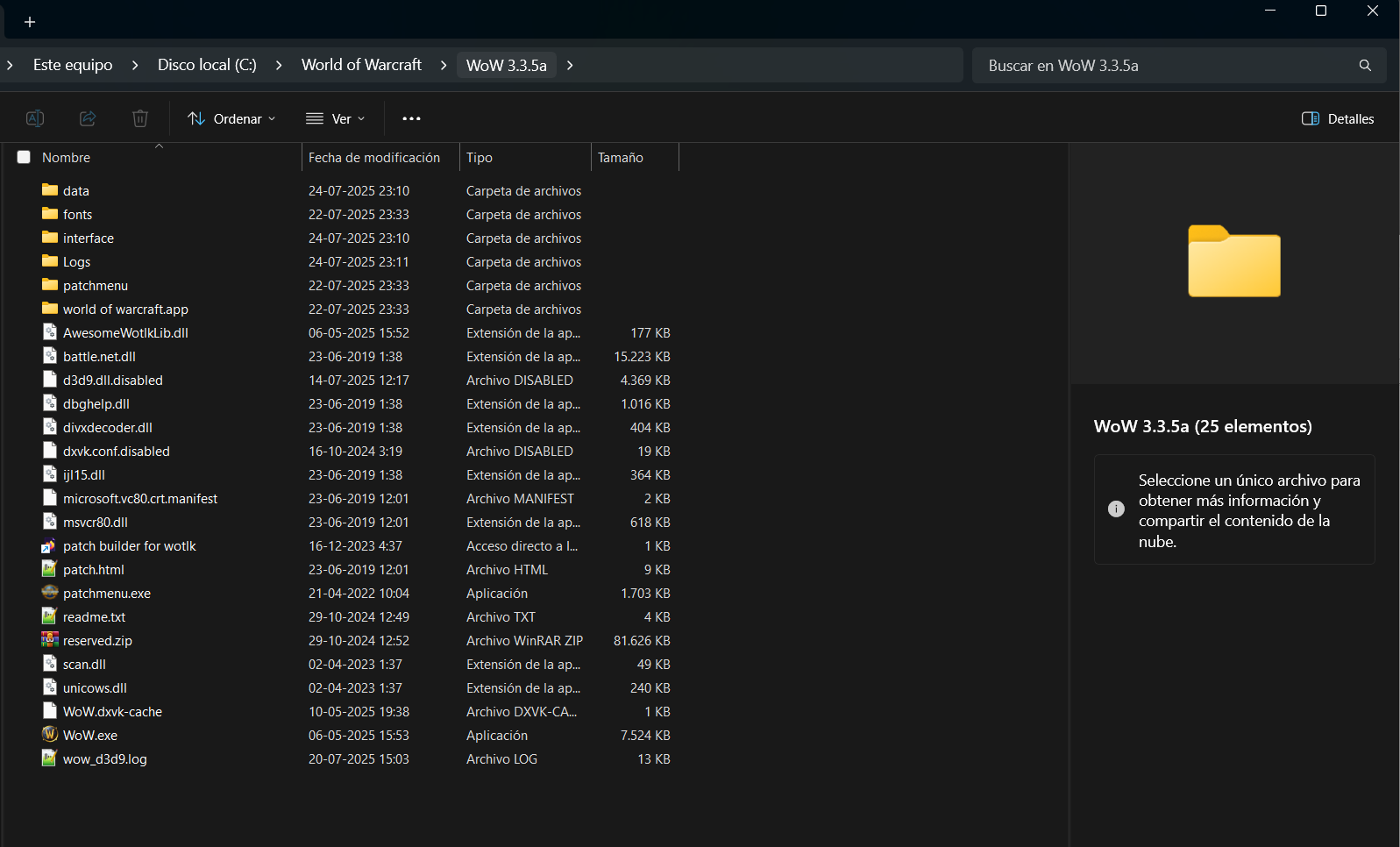Select the ijl15.dll file name
The width and height of the screenshot is (1400, 847).
84,475
